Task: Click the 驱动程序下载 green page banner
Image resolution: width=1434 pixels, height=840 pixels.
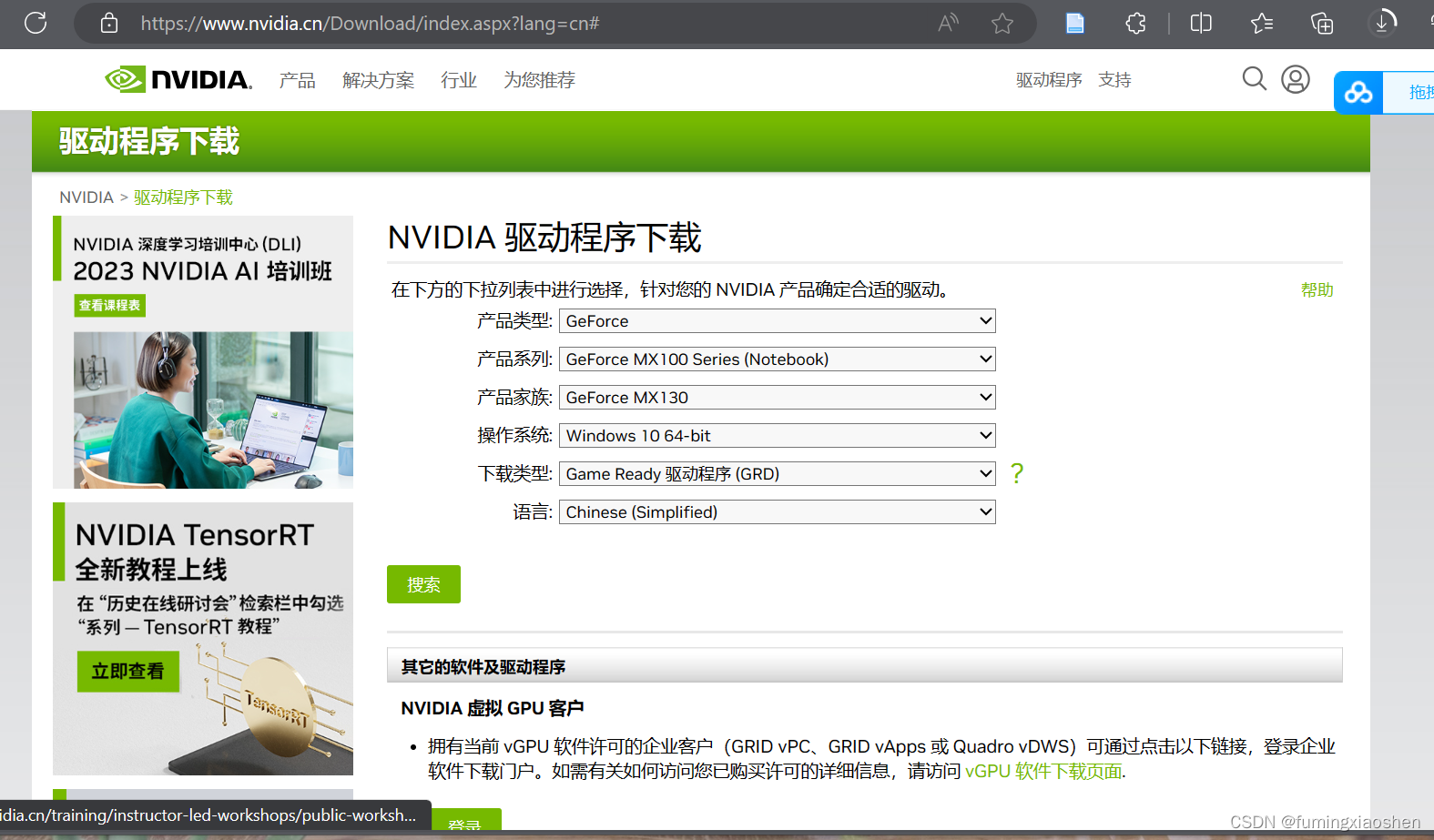Action: pyautogui.click(x=701, y=141)
